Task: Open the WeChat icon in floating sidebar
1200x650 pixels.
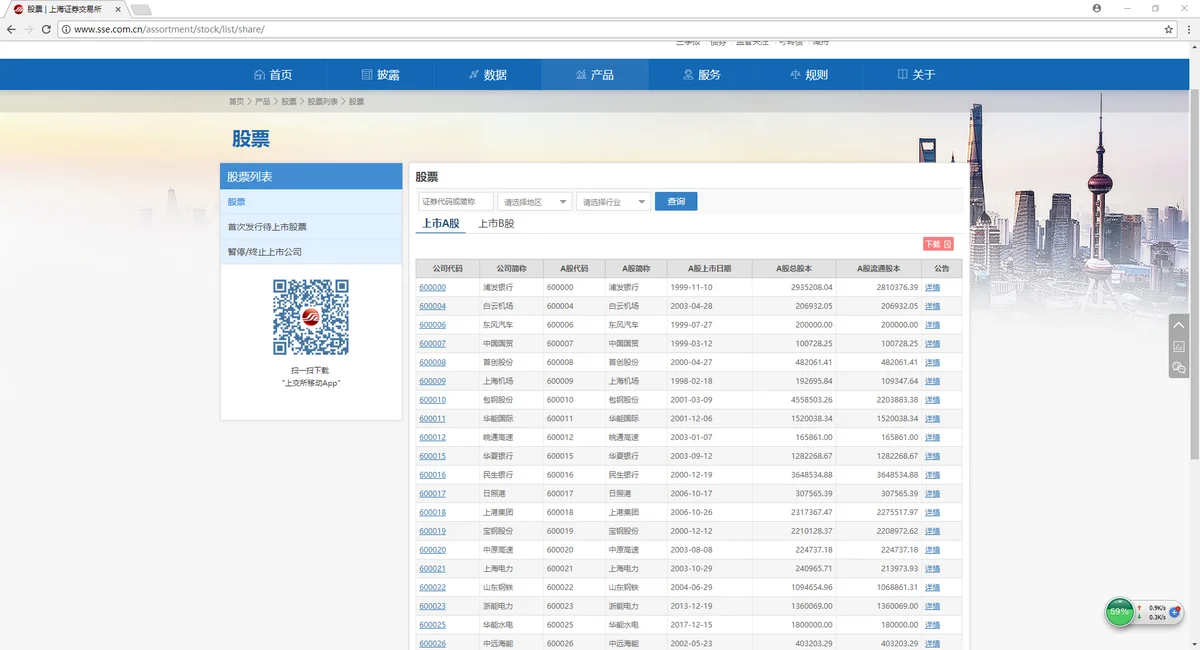Action: pos(1179,367)
